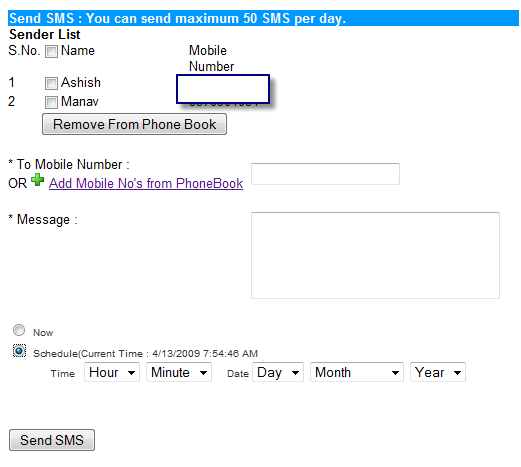Click the blue Send SMS header bar
This screenshot has width=521, height=467.
tap(263, 18)
